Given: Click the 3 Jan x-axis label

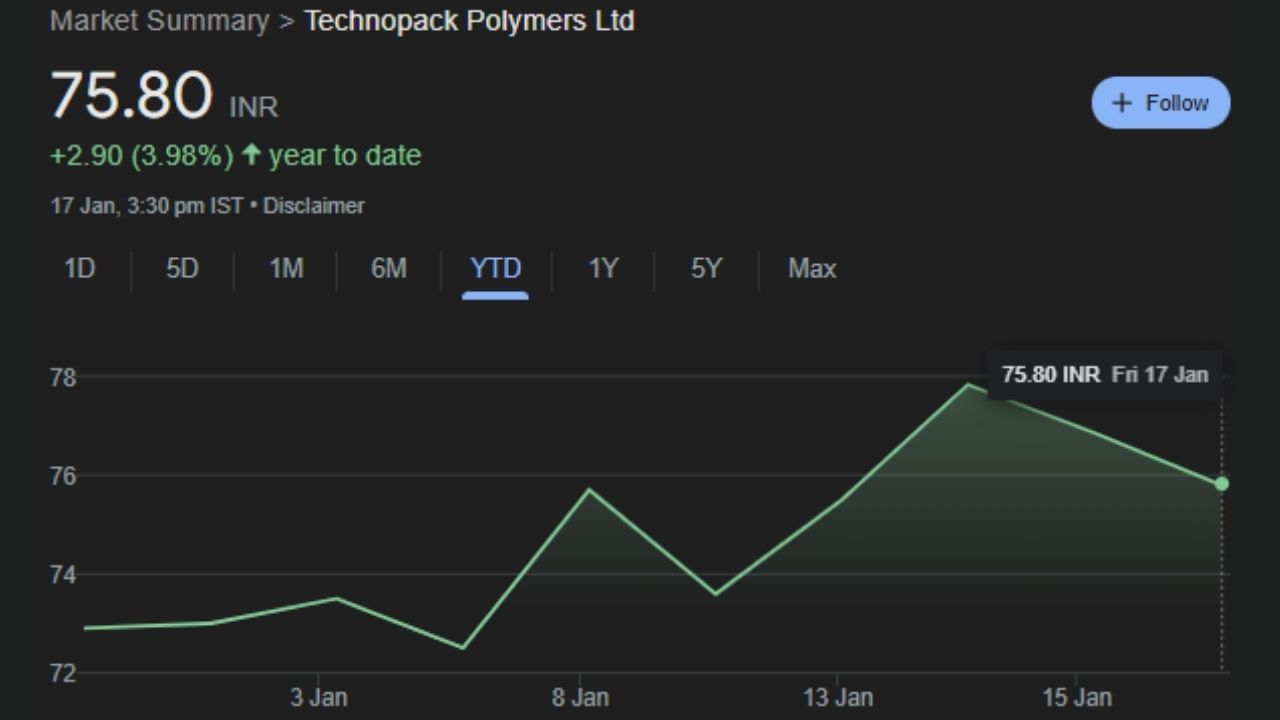Looking at the screenshot, I should tap(318, 698).
